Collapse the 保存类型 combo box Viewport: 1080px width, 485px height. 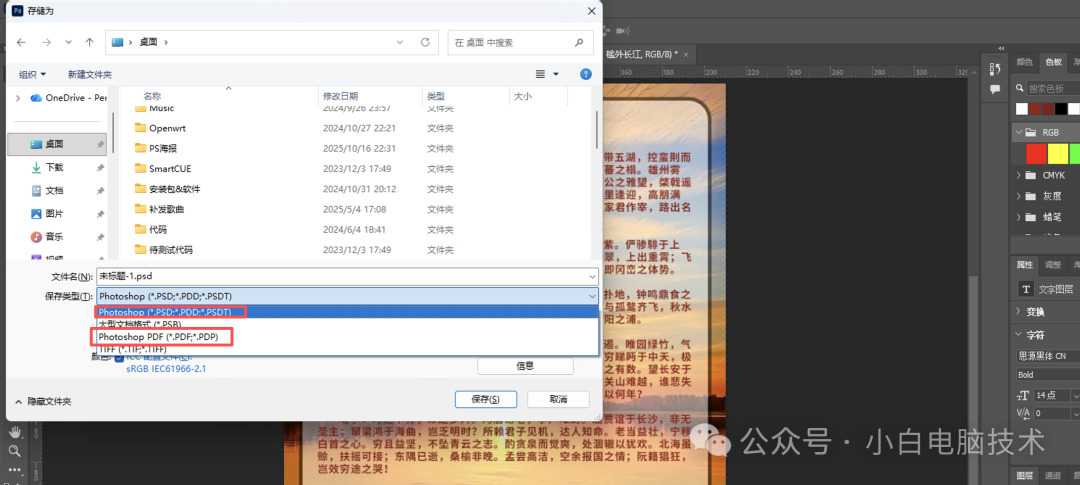pos(592,296)
